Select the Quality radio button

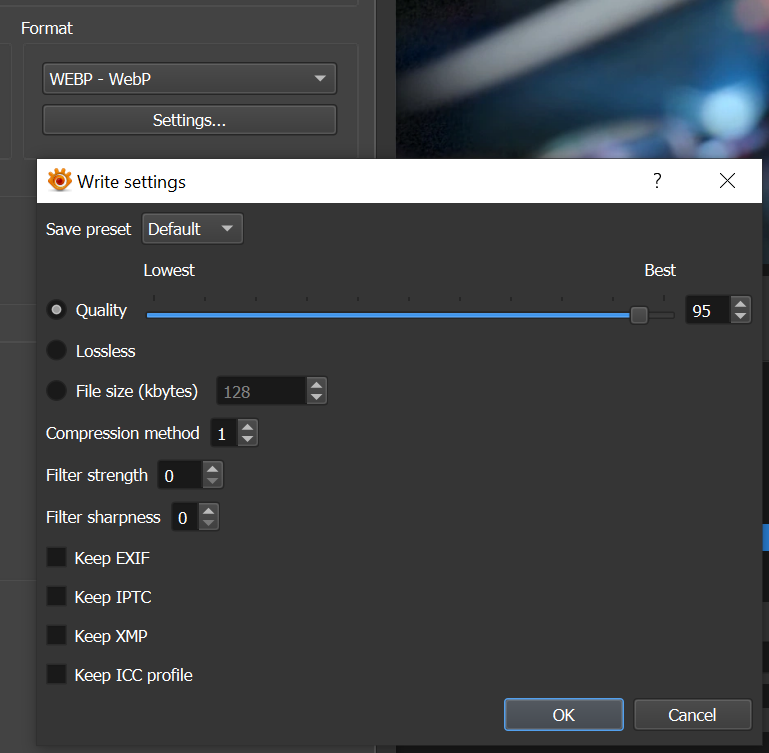point(56,310)
